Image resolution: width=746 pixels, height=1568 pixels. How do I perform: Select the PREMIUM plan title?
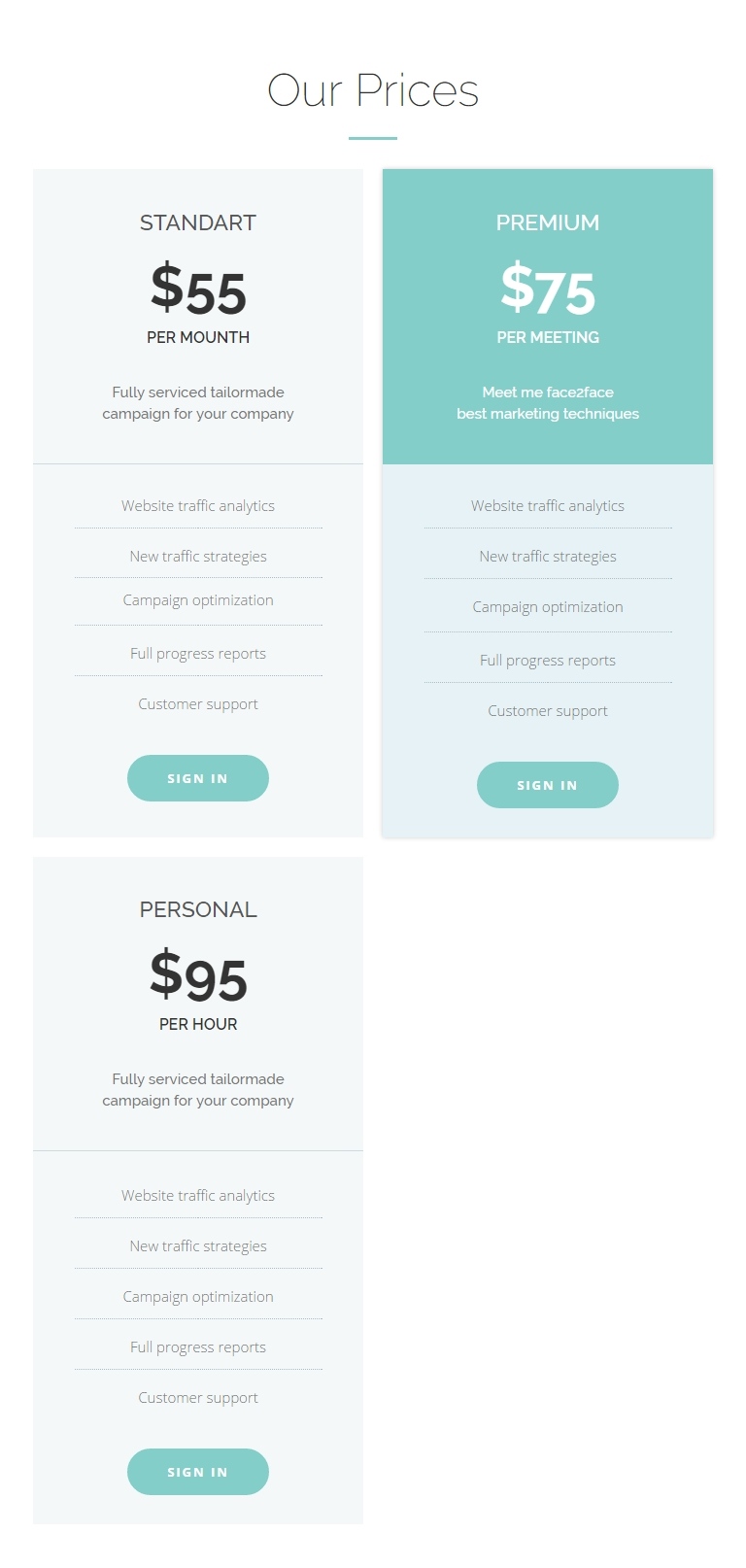(548, 222)
